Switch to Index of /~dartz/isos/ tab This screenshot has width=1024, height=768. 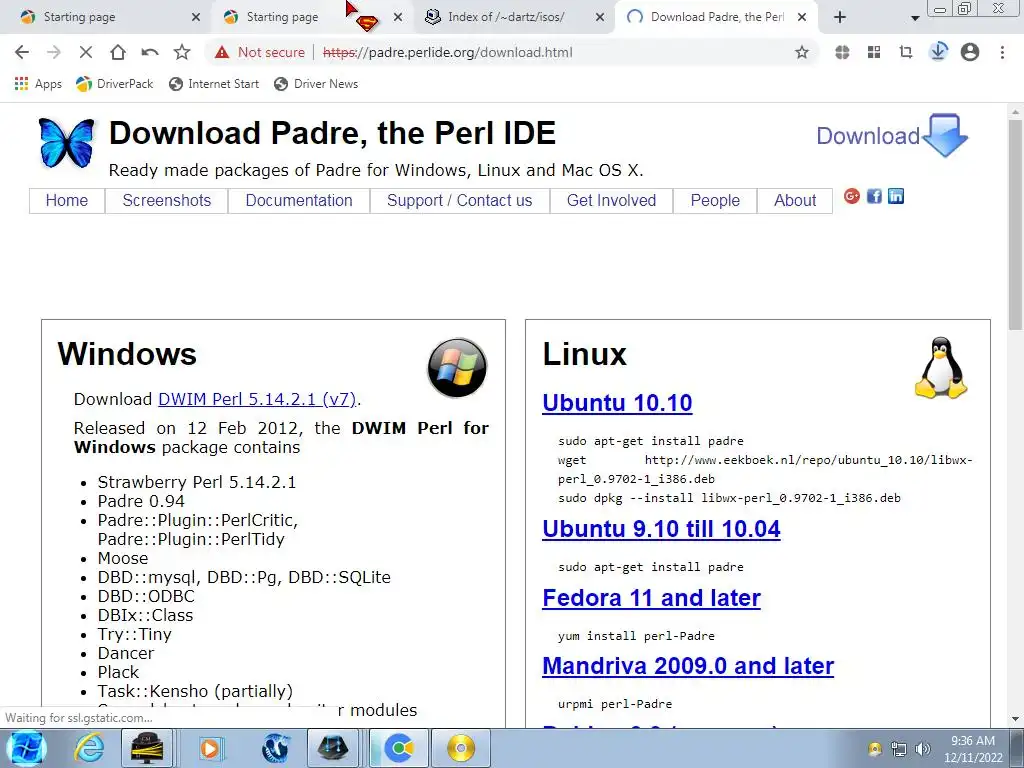(506, 17)
